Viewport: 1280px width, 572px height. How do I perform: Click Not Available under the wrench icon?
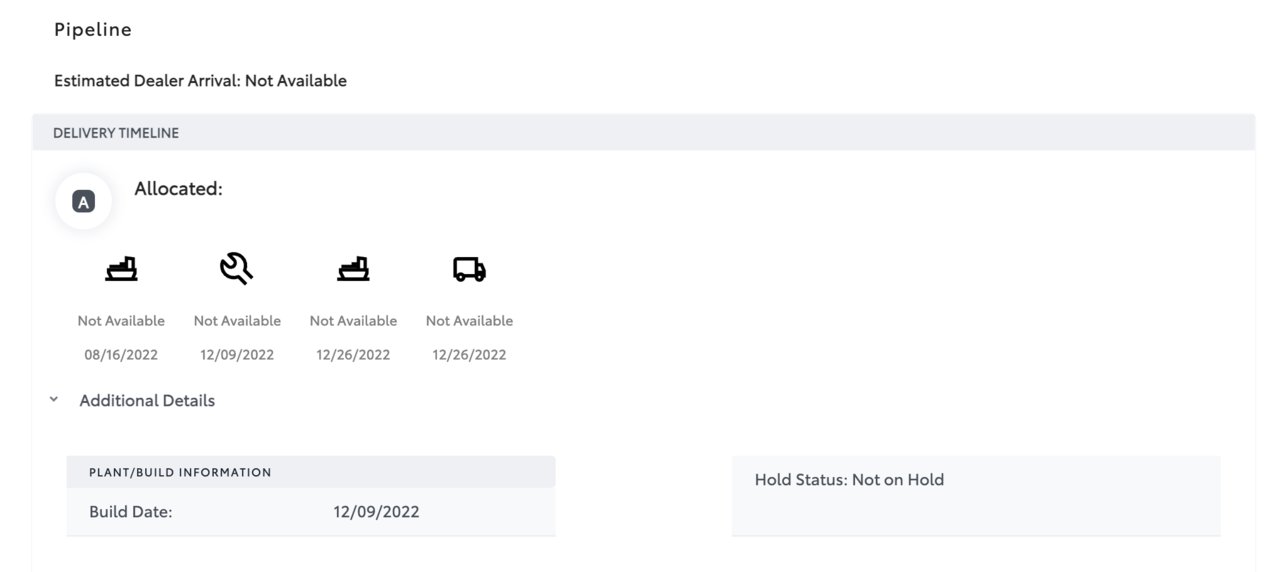tap(237, 320)
